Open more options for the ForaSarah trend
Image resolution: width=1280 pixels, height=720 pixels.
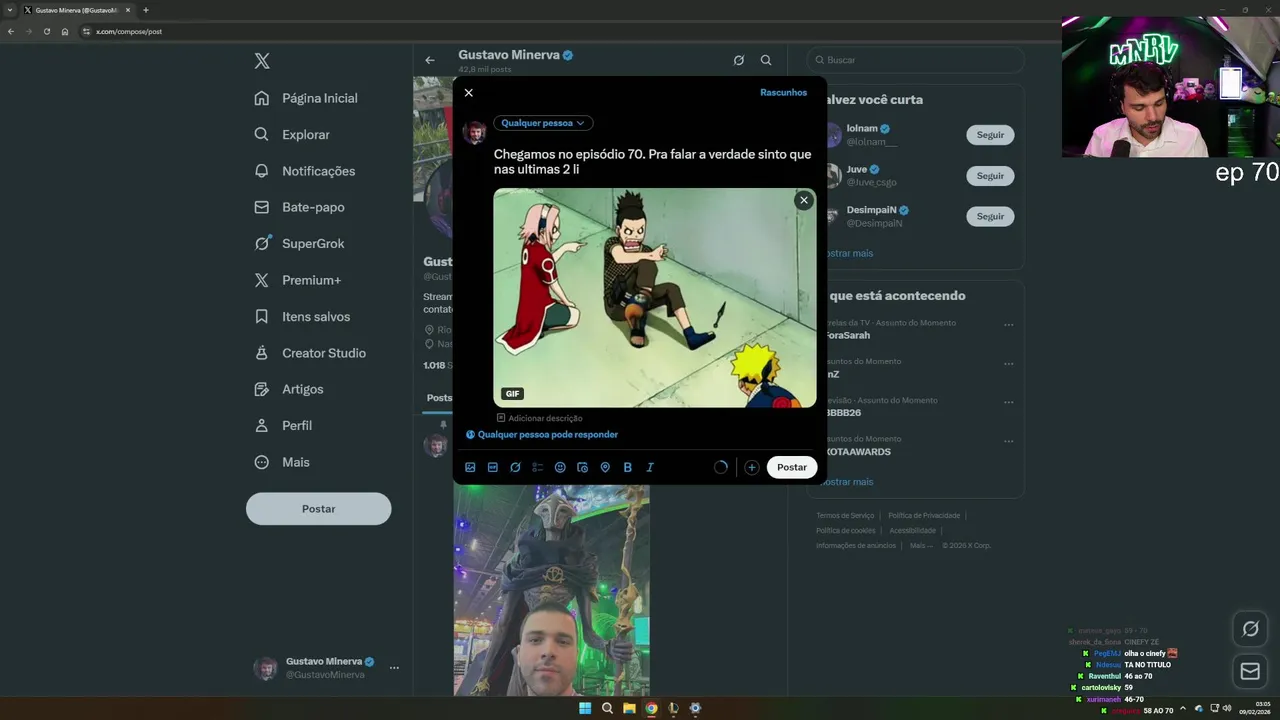coord(1008,325)
